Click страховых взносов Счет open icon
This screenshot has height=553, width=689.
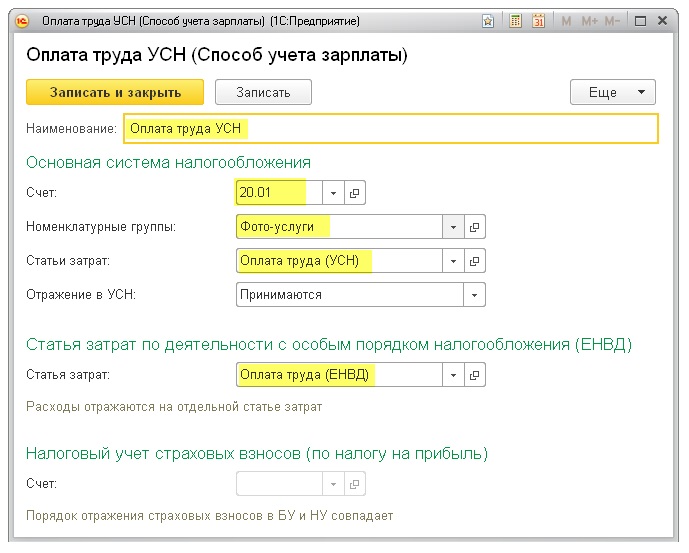tap(355, 484)
